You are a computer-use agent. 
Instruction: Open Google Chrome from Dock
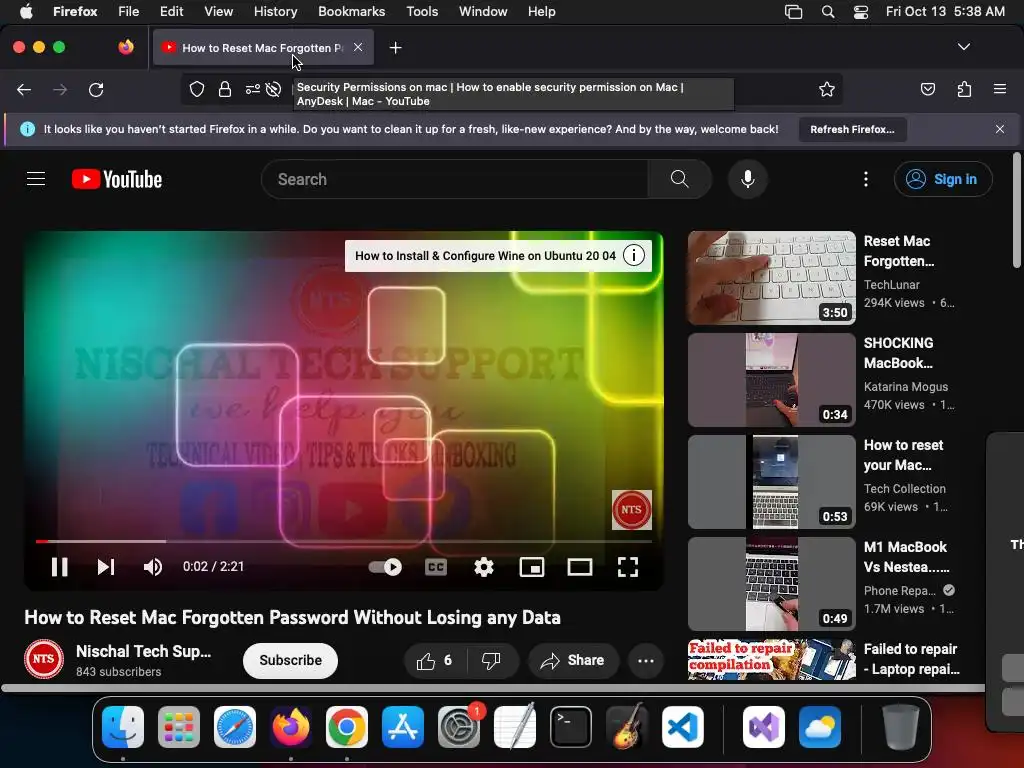coord(347,727)
